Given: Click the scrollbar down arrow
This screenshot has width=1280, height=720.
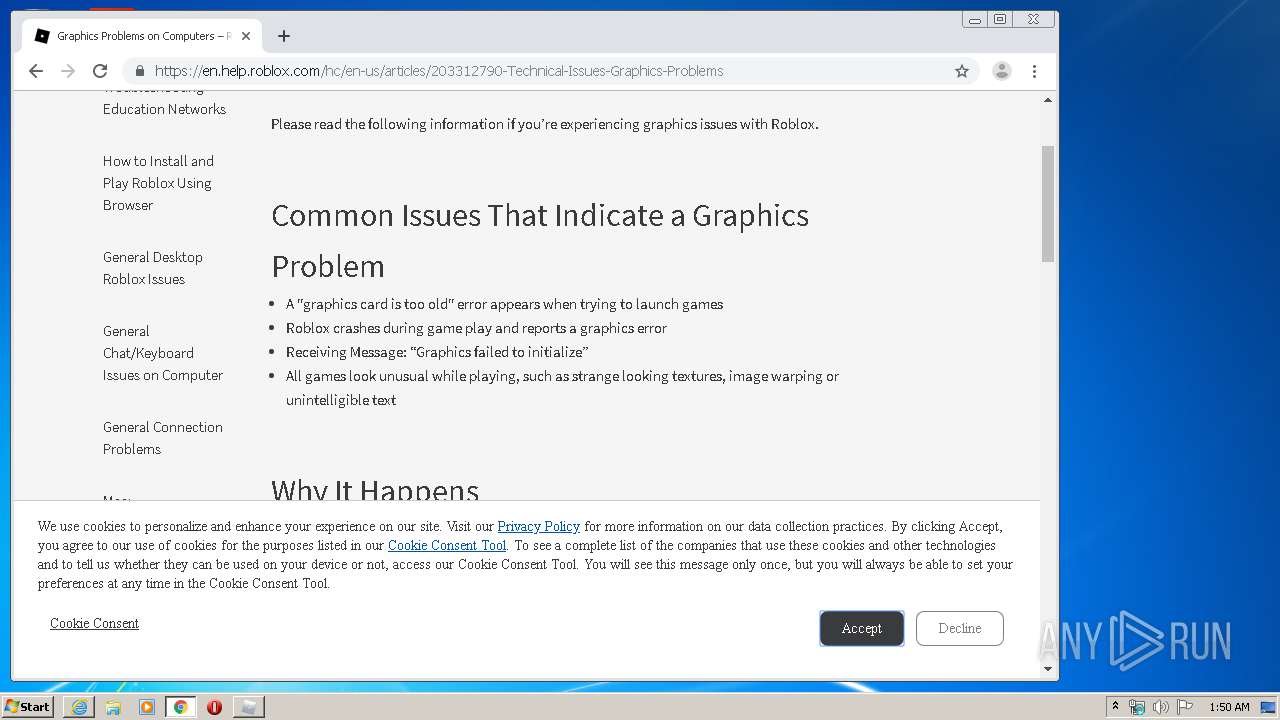Looking at the screenshot, I should 1048,668.
